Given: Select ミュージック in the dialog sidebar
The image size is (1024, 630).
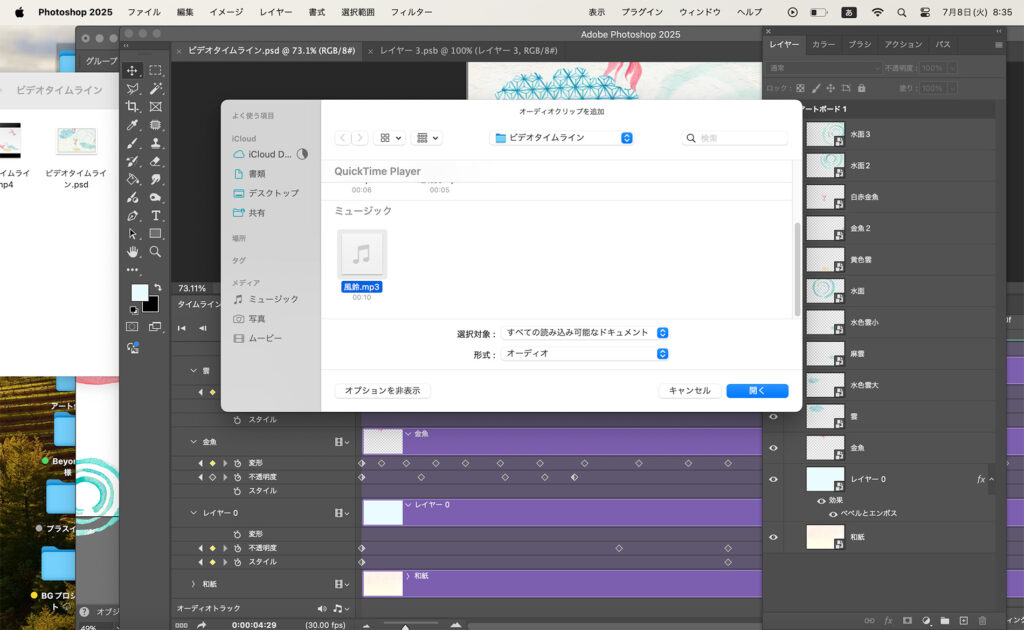Looking at the screenshot, I should (266, 299).
